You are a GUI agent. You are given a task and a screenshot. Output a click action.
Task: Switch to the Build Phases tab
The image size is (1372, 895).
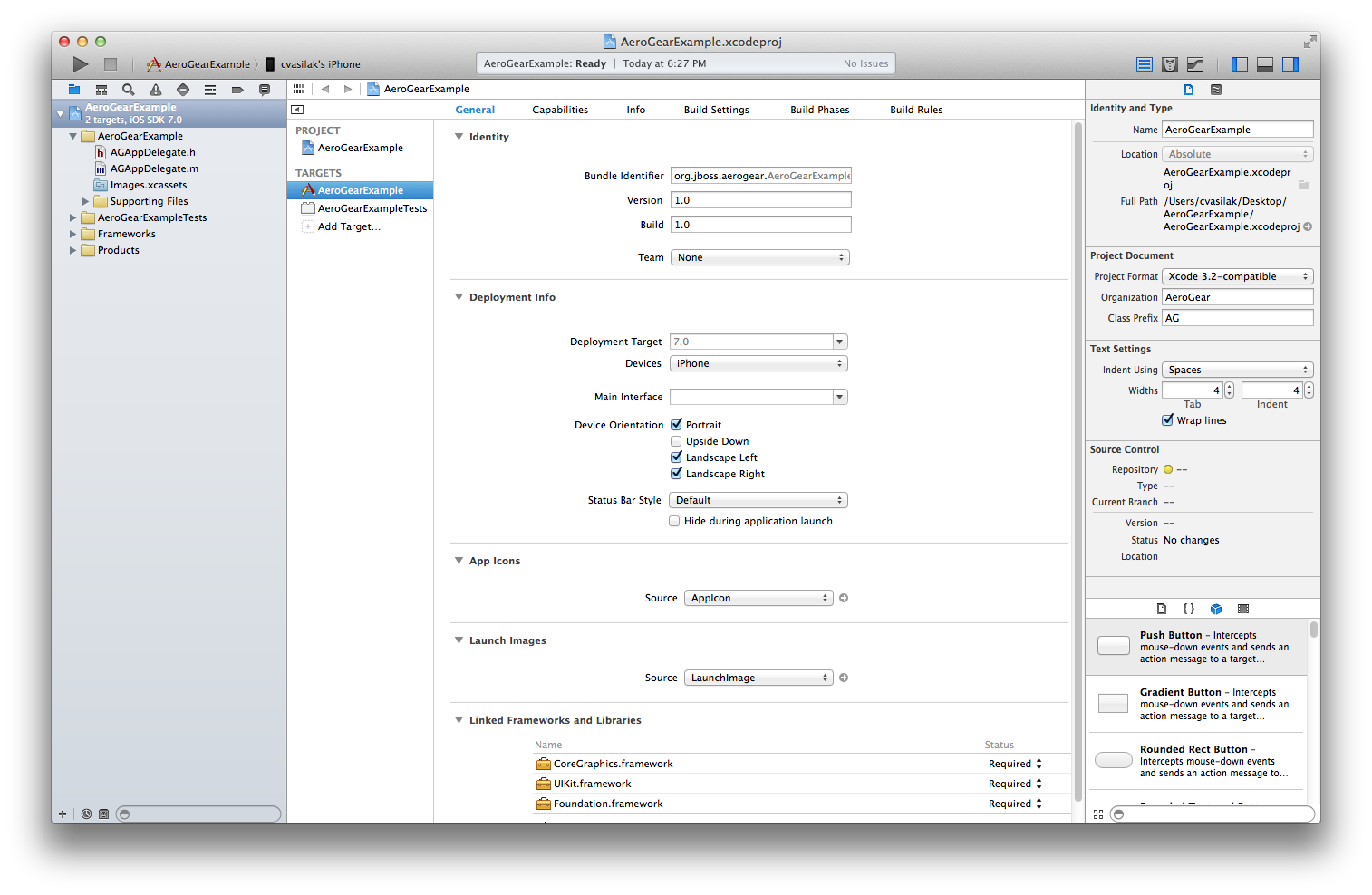[x=820, y=110]
